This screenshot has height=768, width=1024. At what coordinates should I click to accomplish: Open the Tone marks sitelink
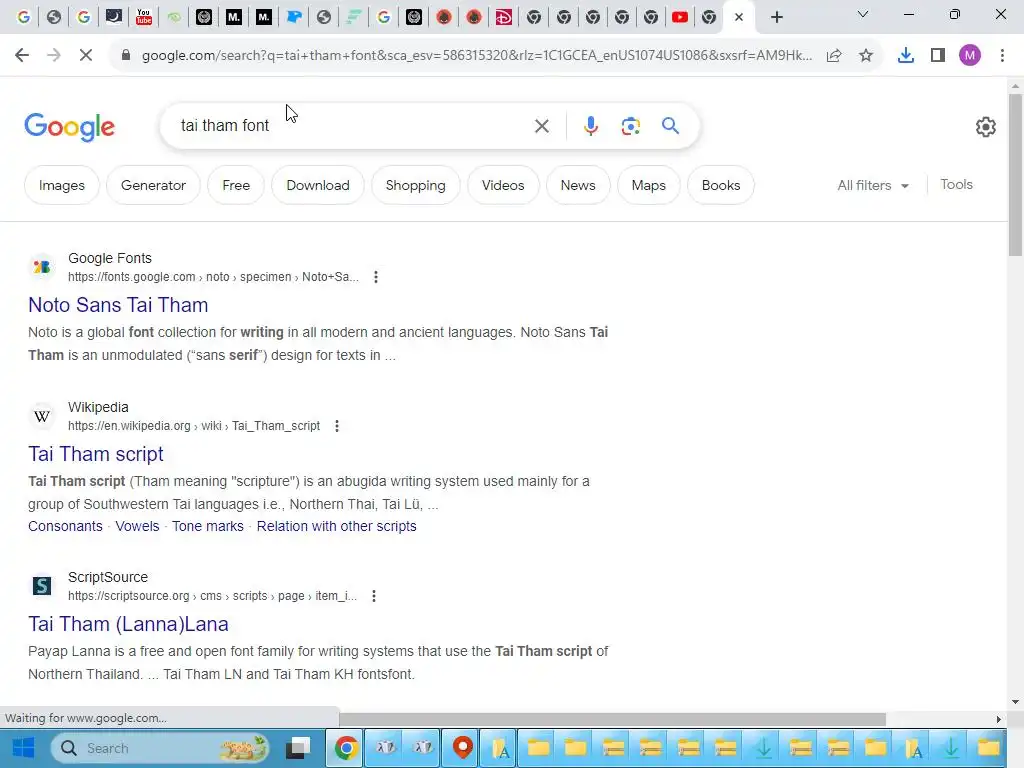[x=208, y=526]
